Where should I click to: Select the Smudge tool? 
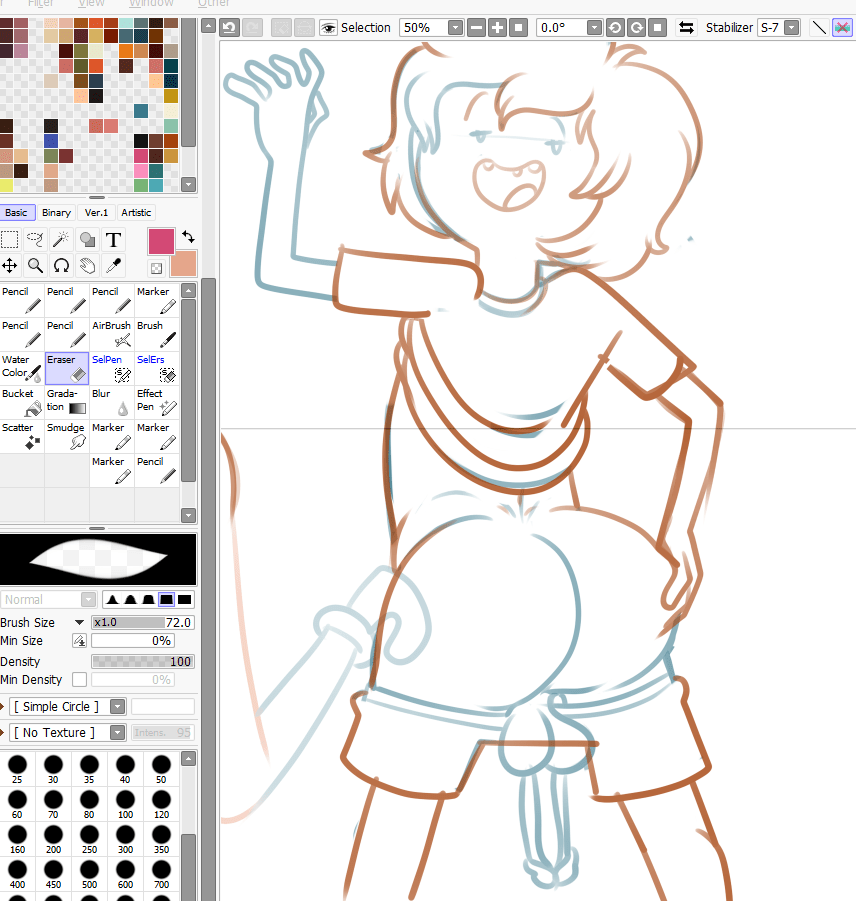65,434
